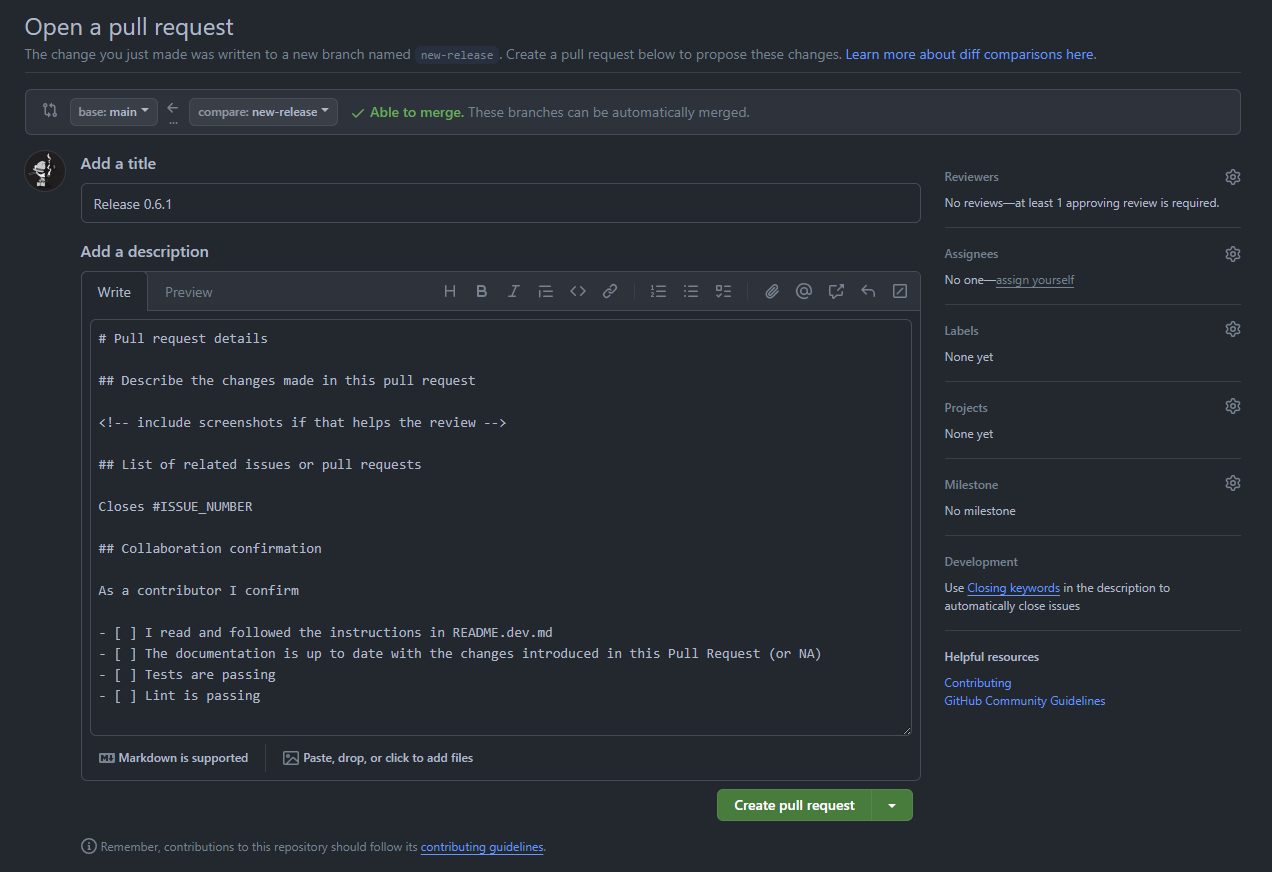The width and height of the screenshot is (1272, 872).
Task: Open the Closing keywords link
Action: click(1013, 587)
